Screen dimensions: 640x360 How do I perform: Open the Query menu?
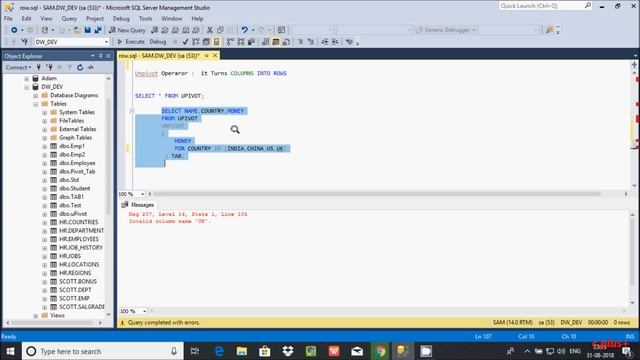click(69, 19)
